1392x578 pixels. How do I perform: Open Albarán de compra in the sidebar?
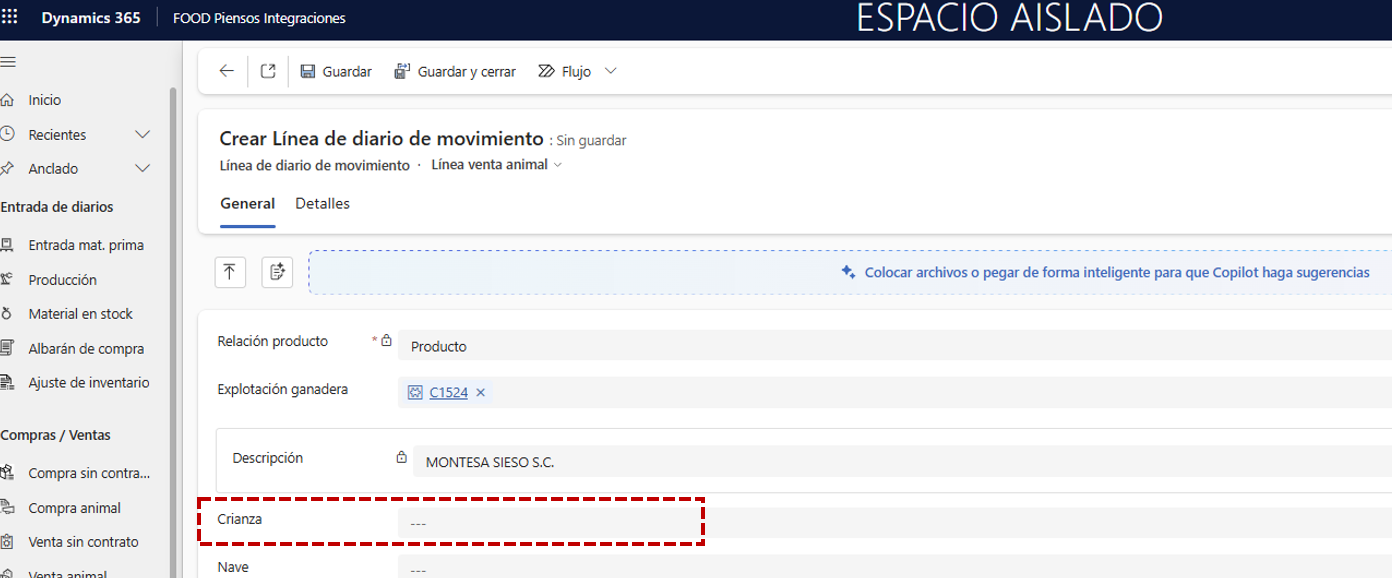point(86,349)
